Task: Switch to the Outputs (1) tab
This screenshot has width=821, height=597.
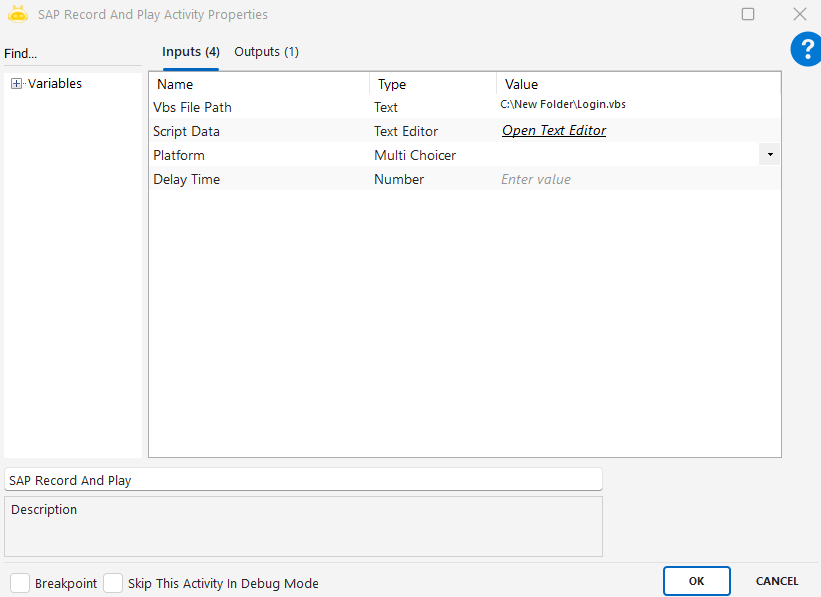Action: [x=266, y=52]
